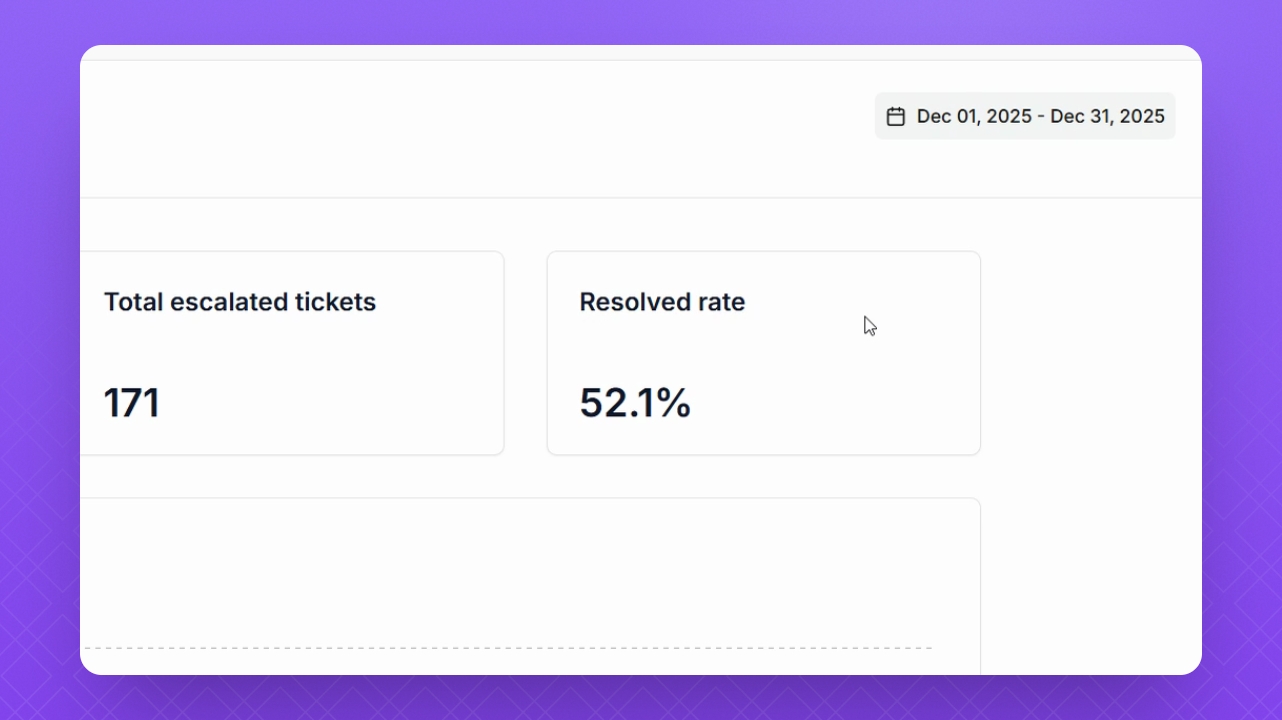Click the purple background outside the window

click(x=40, y=360)
